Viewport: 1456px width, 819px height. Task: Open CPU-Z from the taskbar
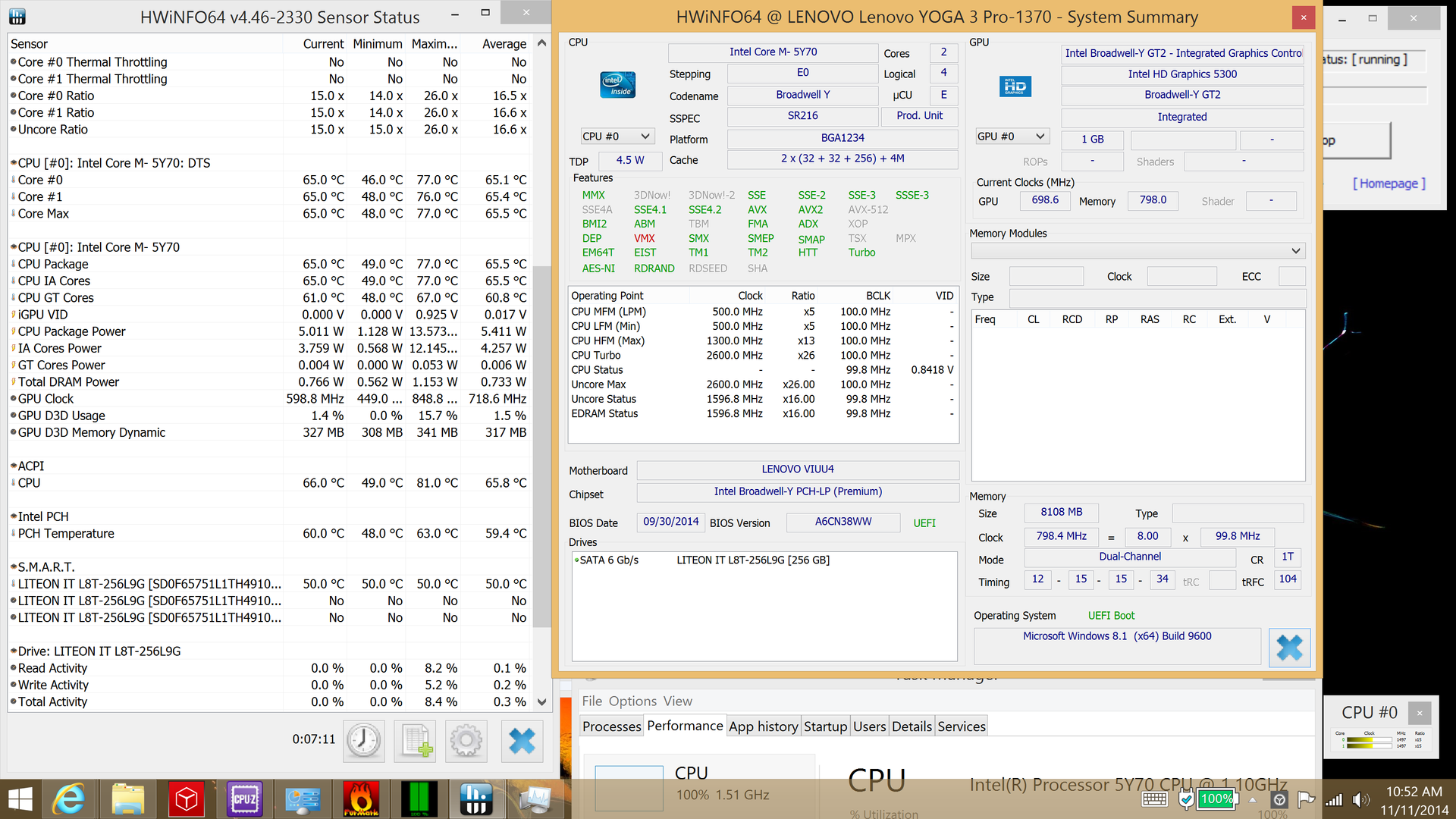coord(244,799)
